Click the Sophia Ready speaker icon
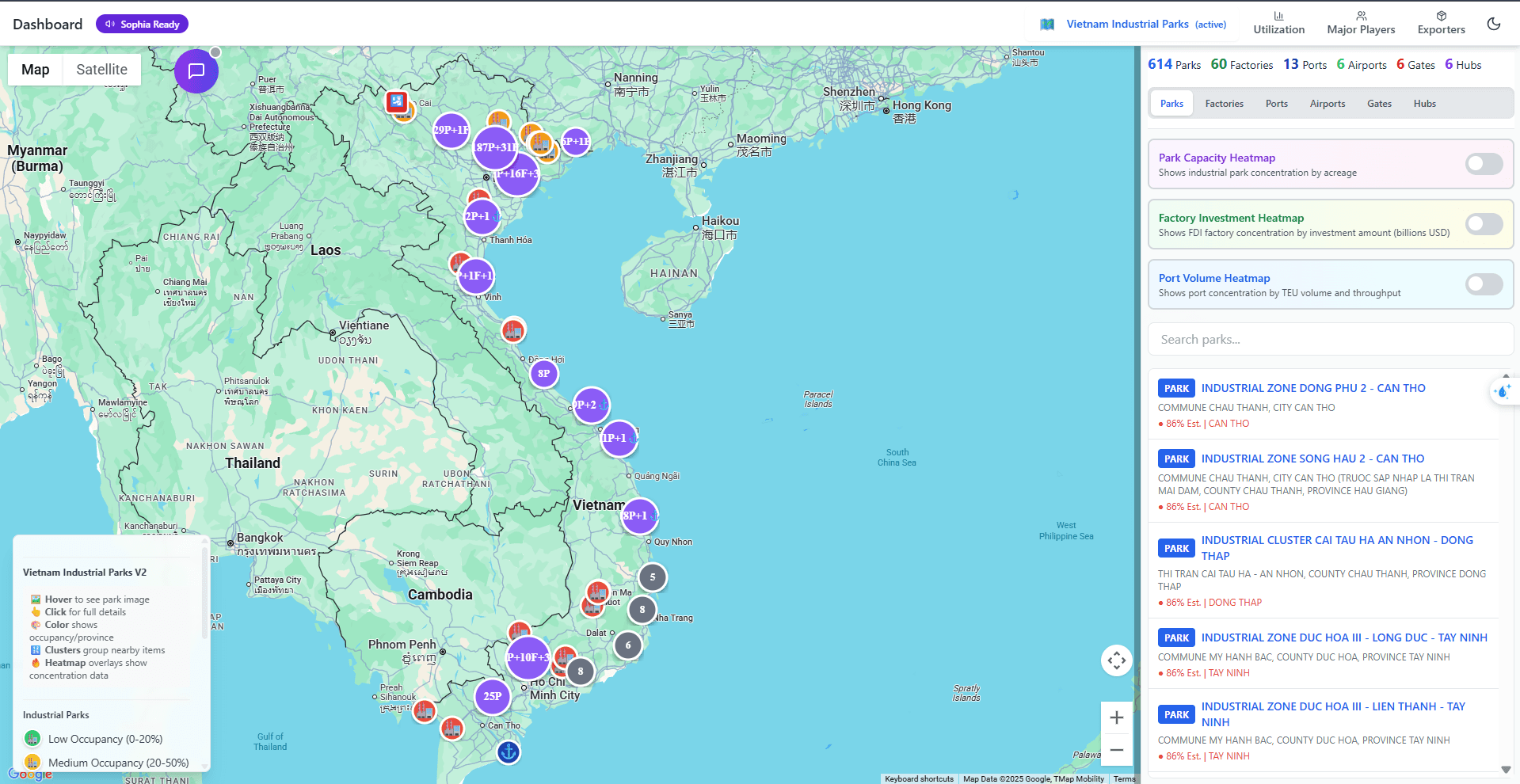The image size is (1520, 784). tap(109, 24)
